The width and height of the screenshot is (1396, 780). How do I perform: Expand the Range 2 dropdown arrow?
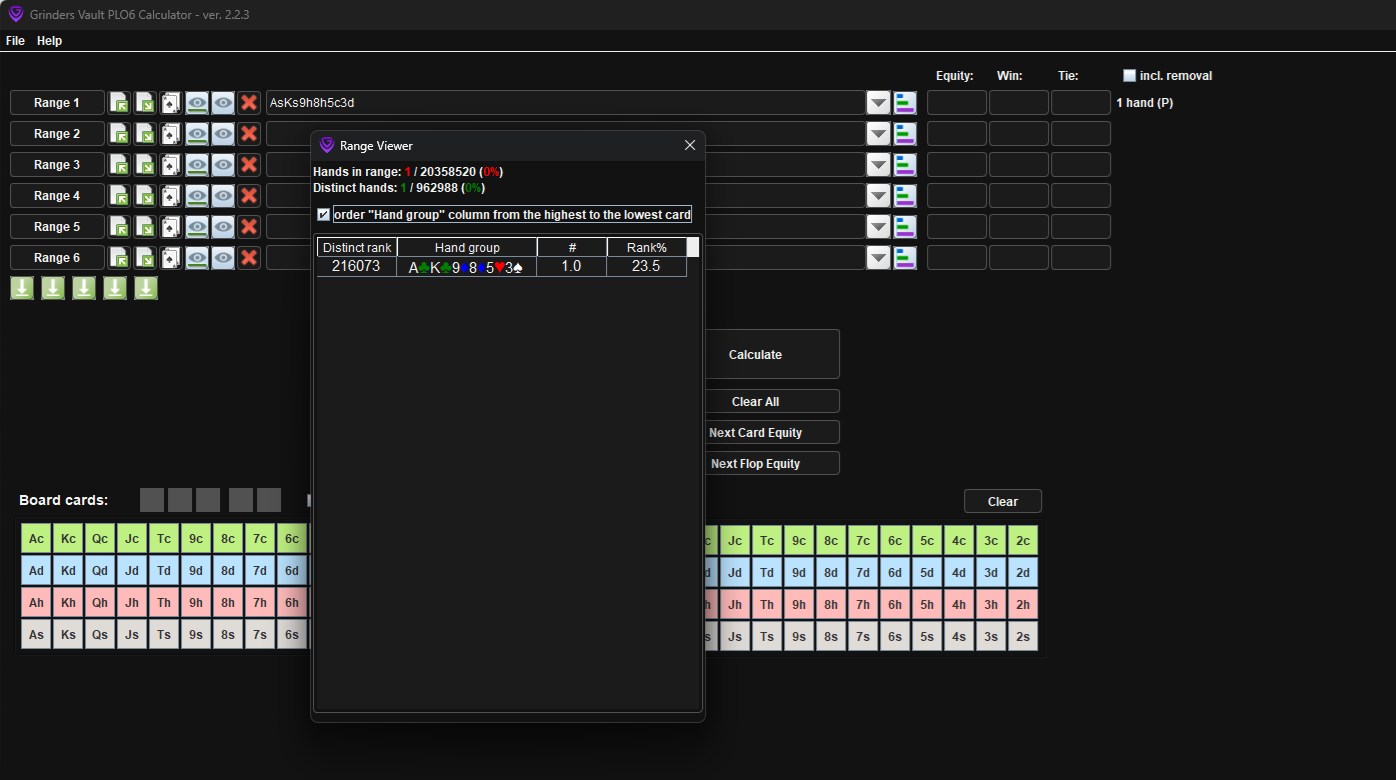pyautogui.click(x=878, y=134)
